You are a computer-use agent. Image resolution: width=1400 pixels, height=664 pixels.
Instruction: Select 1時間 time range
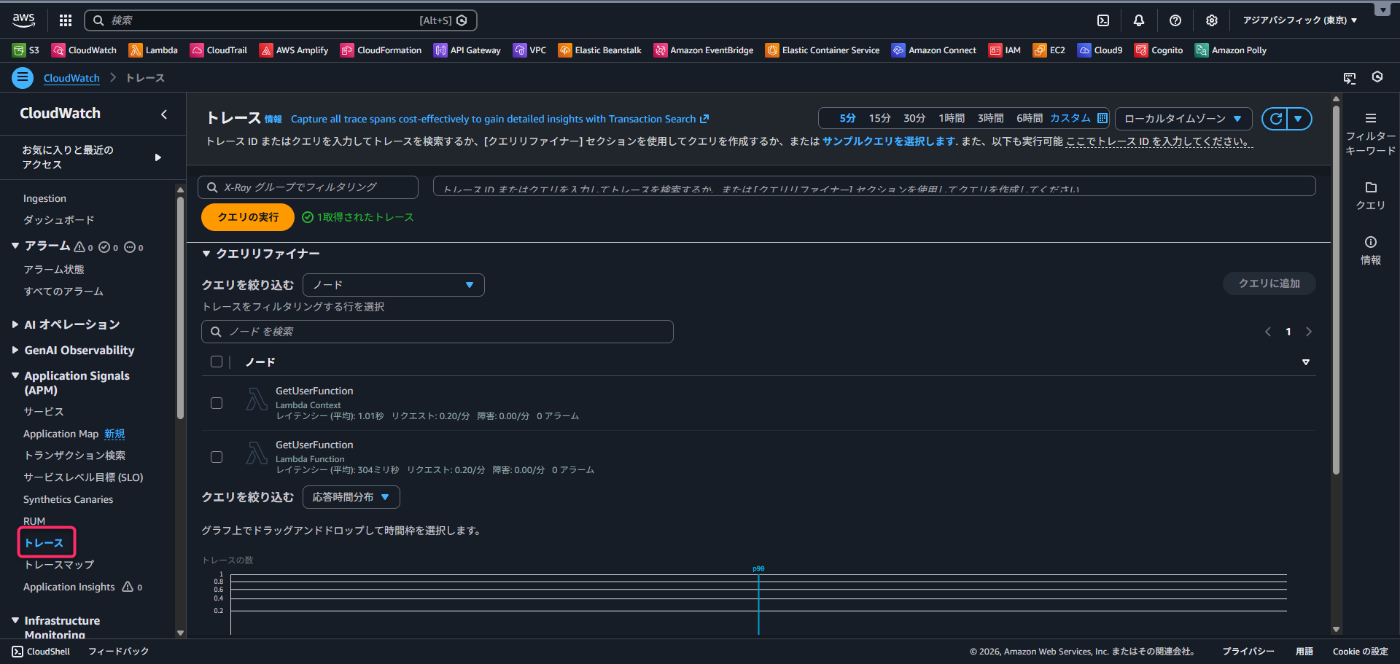pyautogui.click(x=952, y=118)
